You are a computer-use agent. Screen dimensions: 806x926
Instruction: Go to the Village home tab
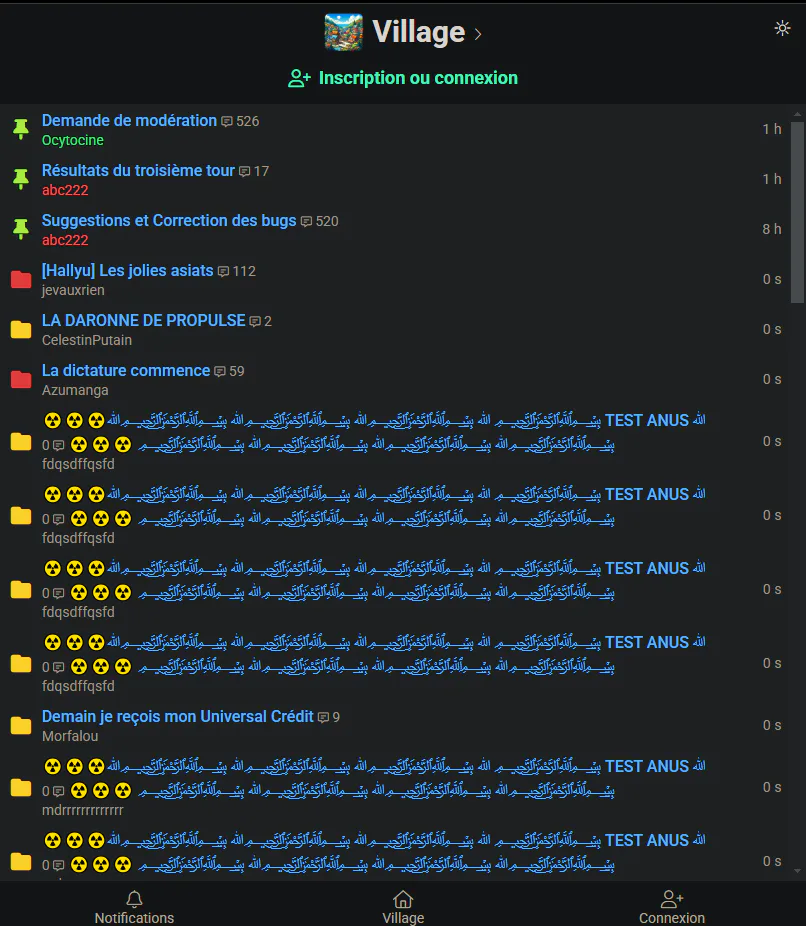403,908
